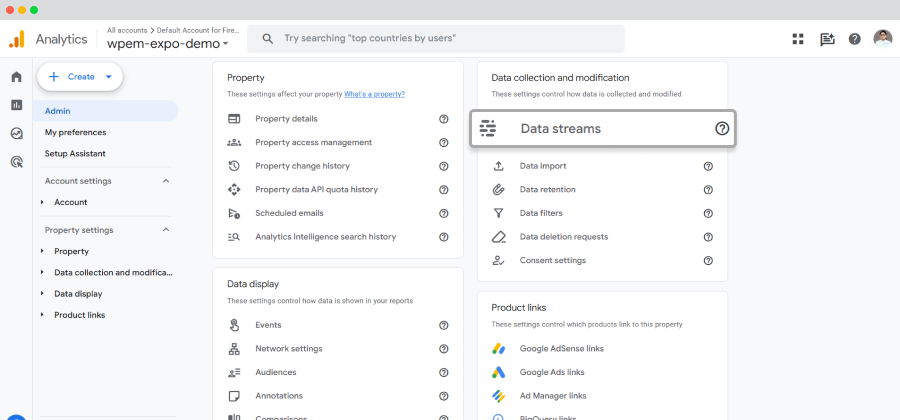This screenshot has height=420, width=900.
Task: Click the help icon beside Data filters
Action: [708, 213]
